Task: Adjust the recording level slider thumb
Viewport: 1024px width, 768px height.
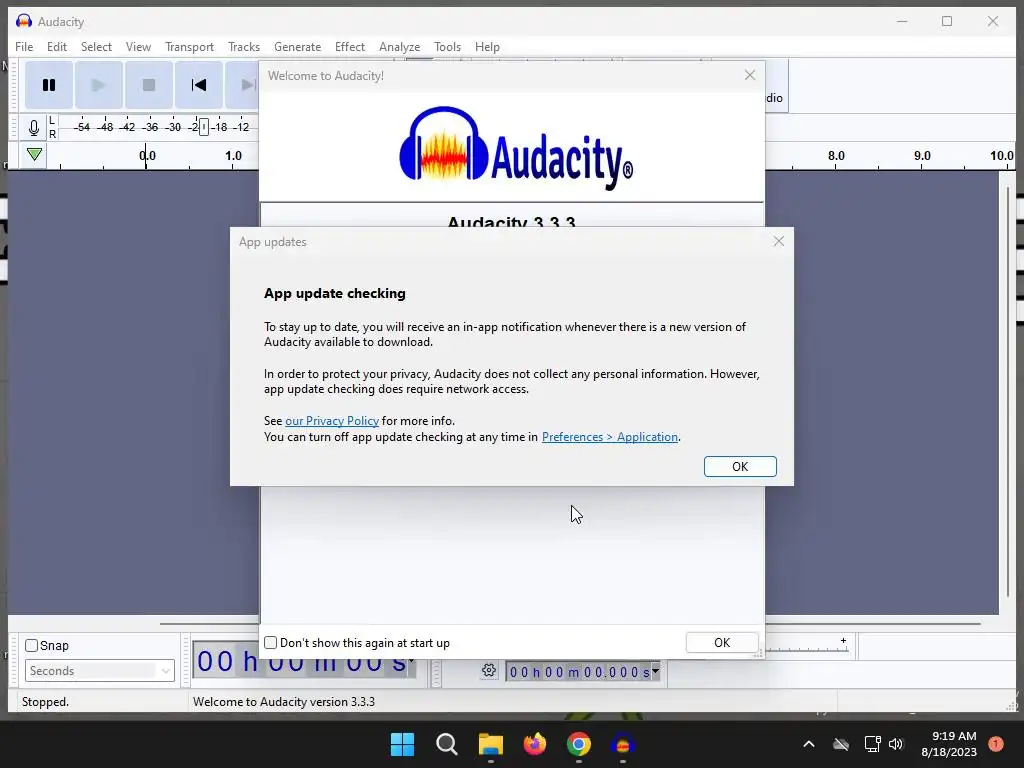Action: [204, 127]
